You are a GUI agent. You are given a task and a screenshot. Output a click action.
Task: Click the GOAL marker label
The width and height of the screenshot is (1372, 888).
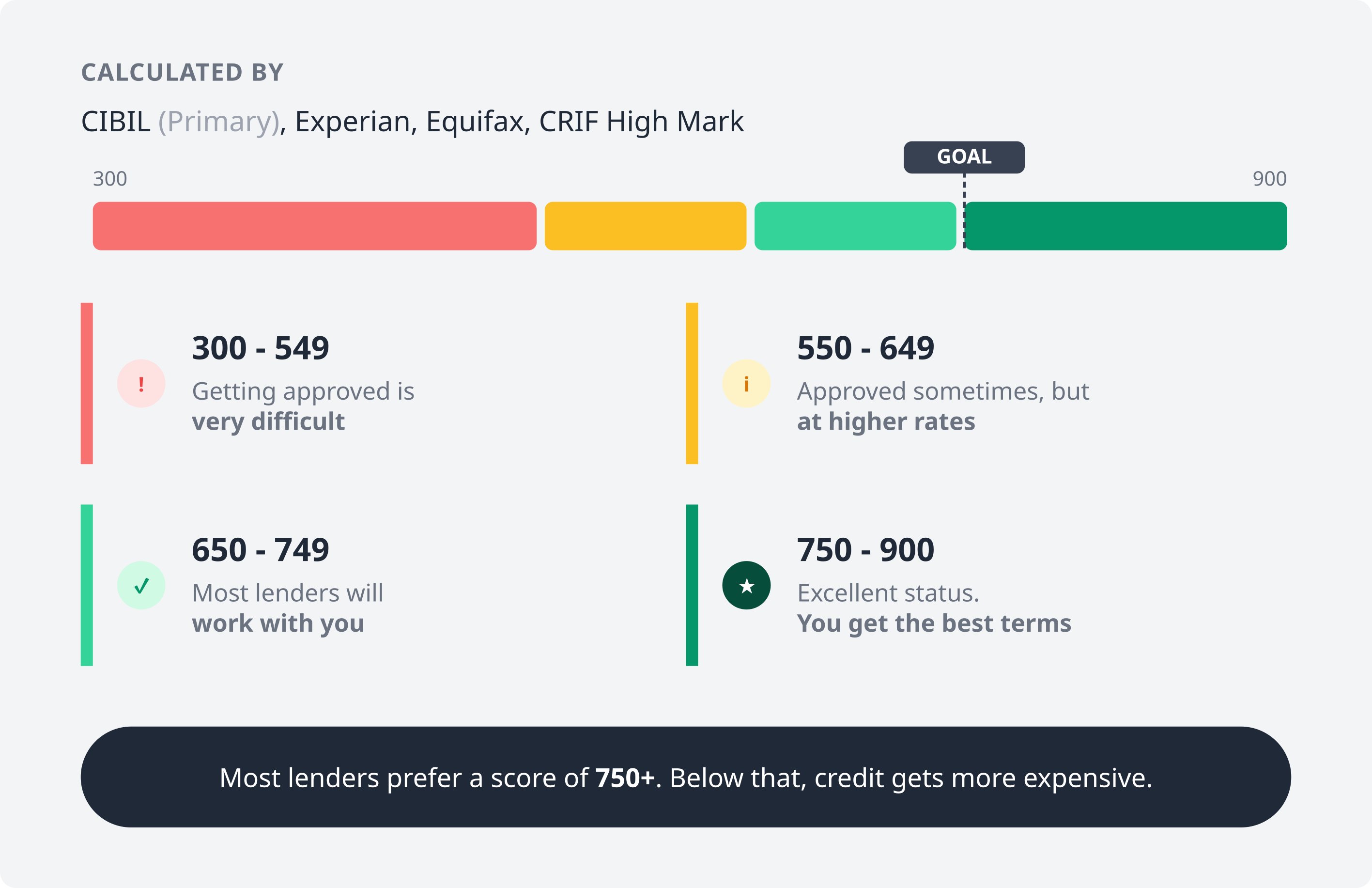(x=964, y=157)
